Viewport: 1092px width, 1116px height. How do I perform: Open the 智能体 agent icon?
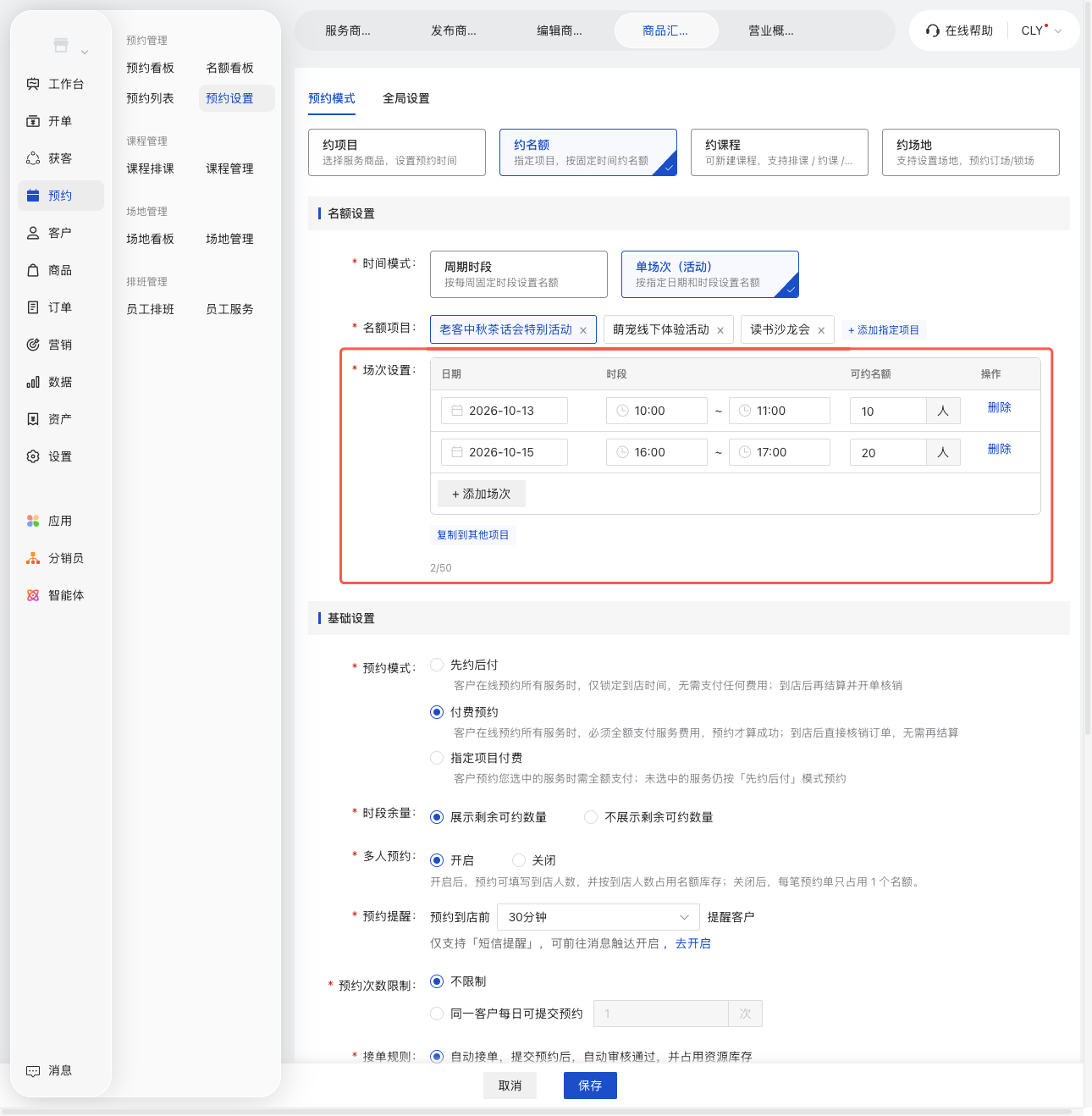[x=33, y=595]
